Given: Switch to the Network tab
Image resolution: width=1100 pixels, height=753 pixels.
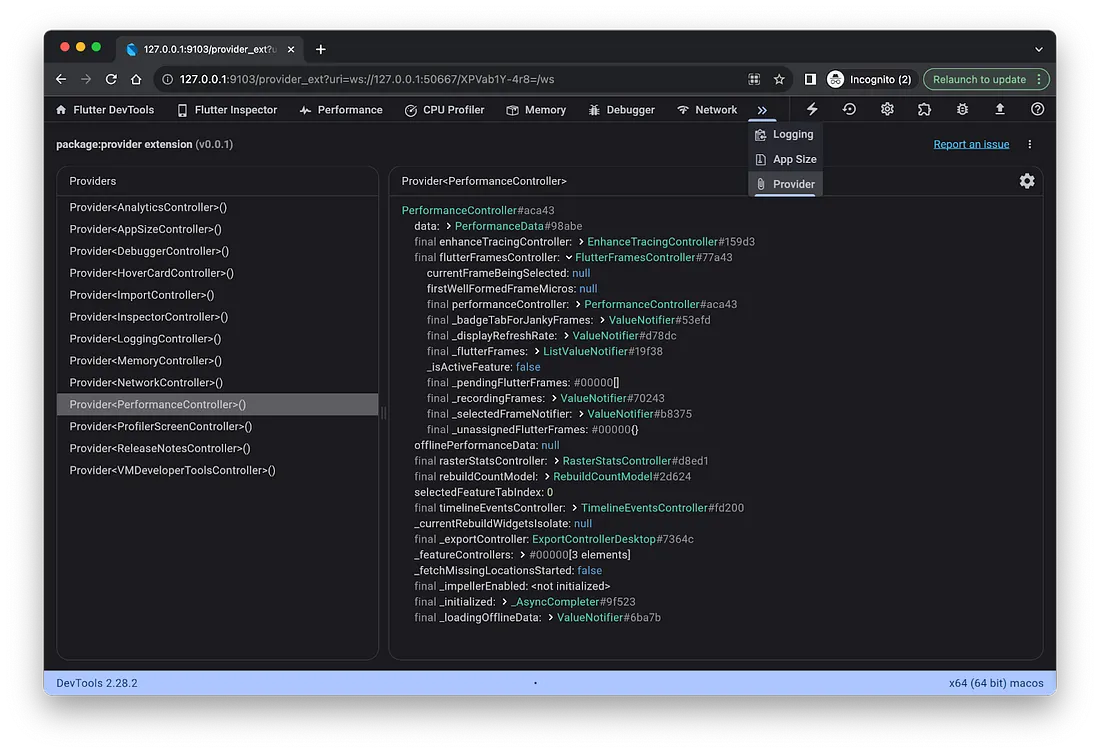Looking at the screenshot, I should pos(706,110).
